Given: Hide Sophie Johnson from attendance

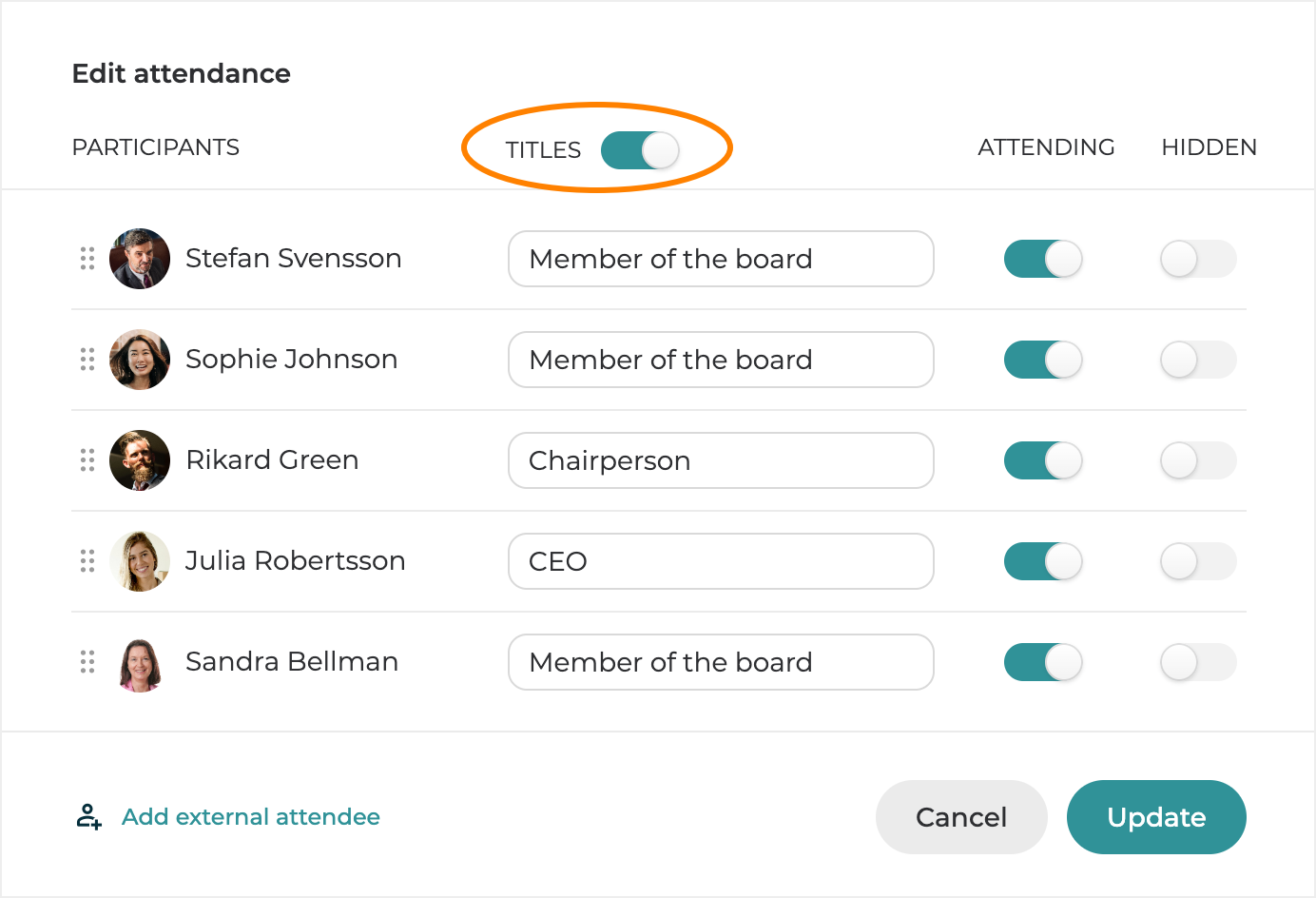Looking at the screenshot, I should (x=1198, y=360).
